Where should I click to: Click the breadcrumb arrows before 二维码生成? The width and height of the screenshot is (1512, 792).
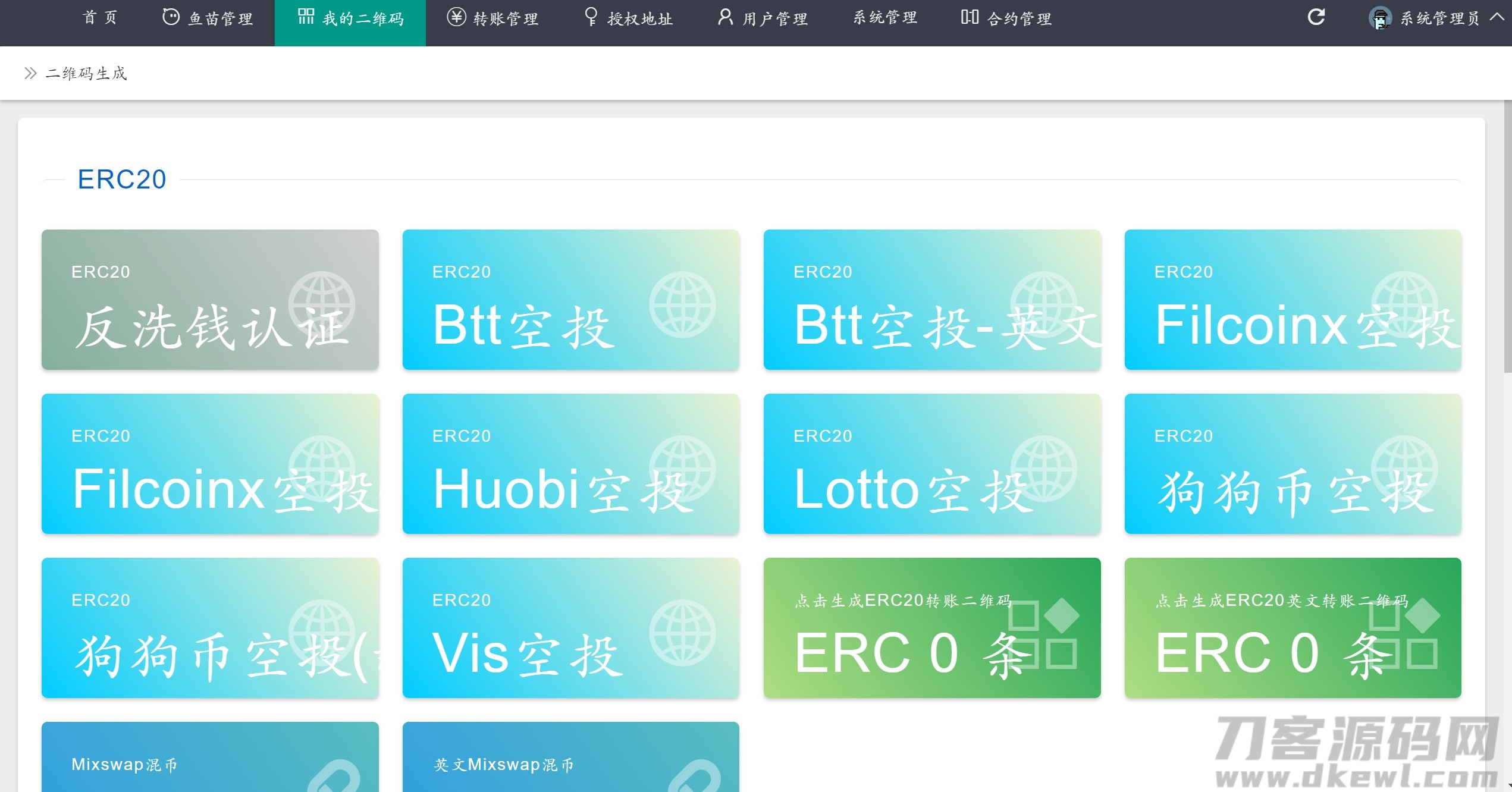[29, 73]
